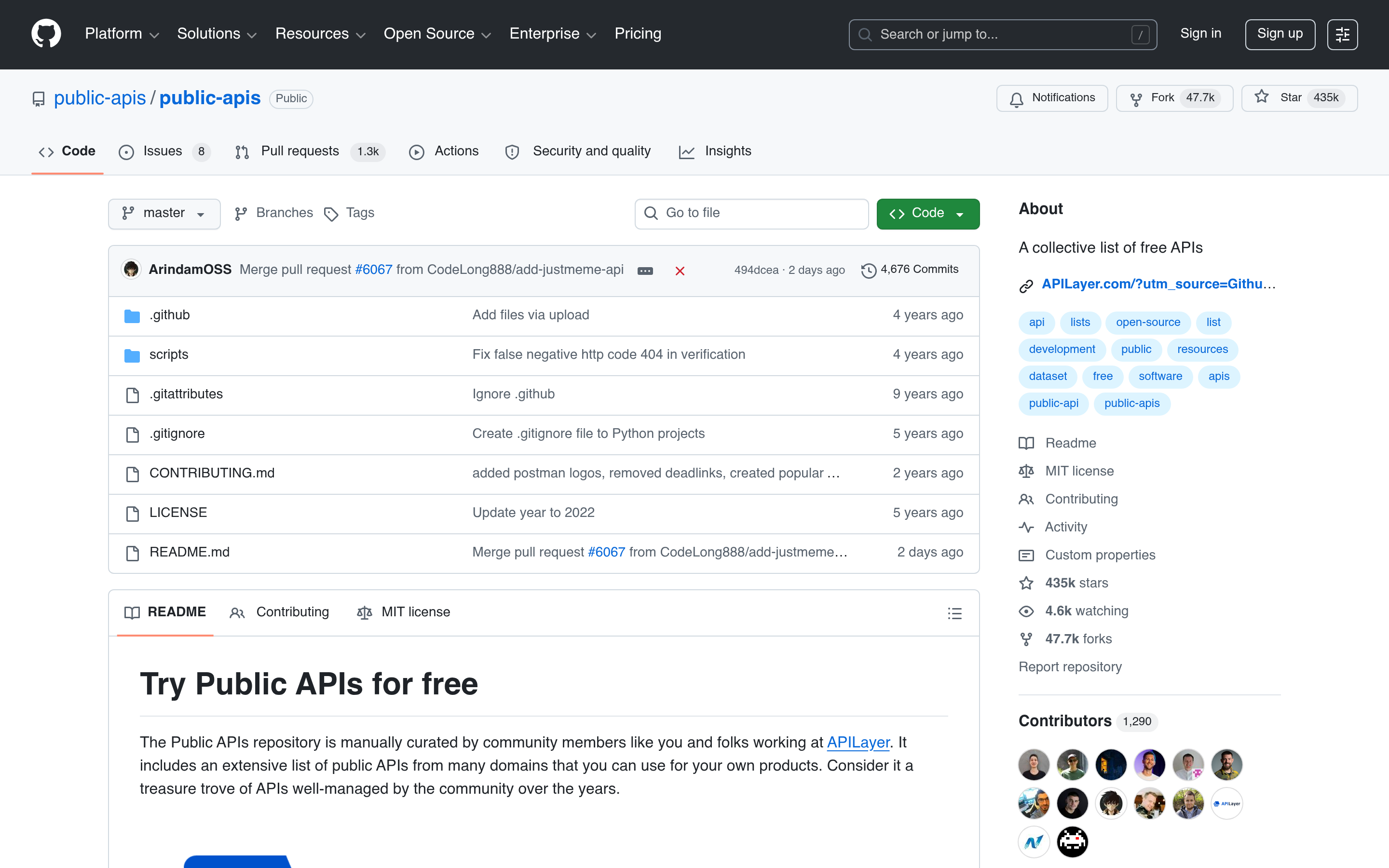Expand the Resources menu

(320, 34)
